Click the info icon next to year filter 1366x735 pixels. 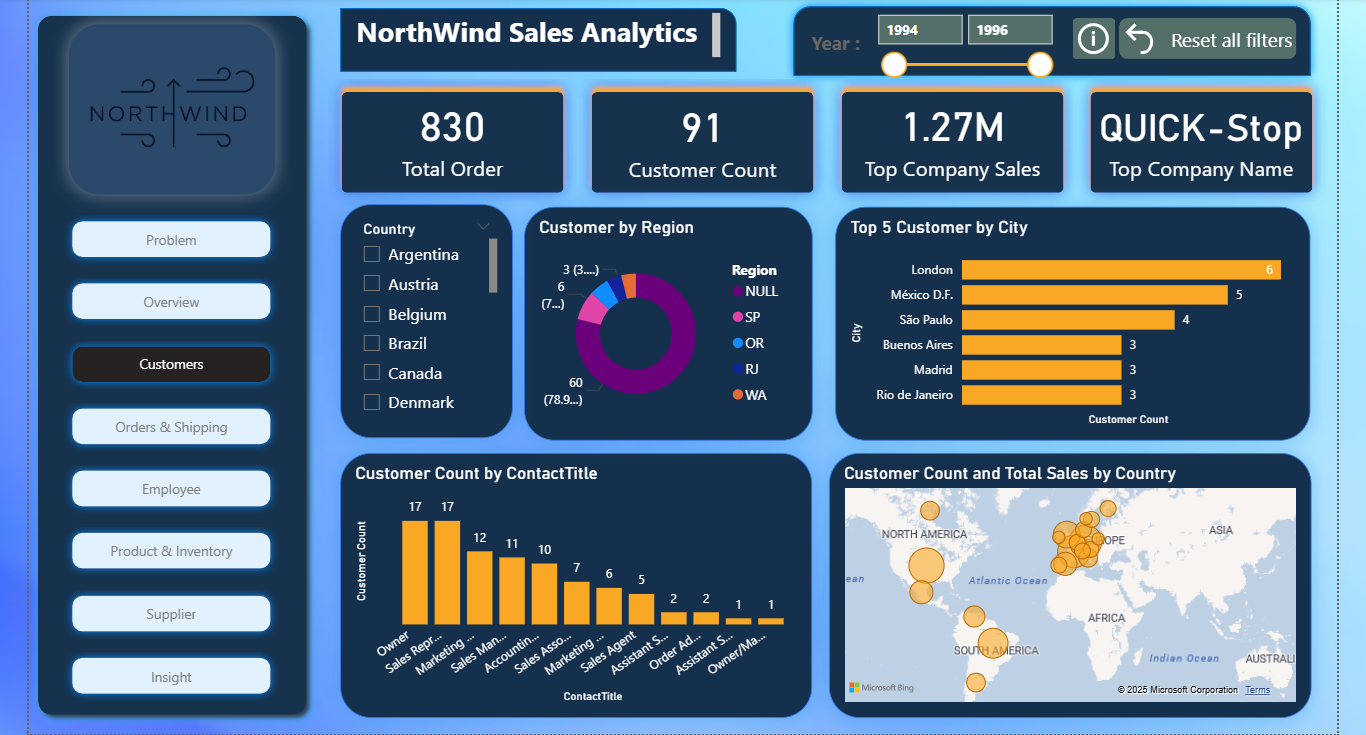1093,39
